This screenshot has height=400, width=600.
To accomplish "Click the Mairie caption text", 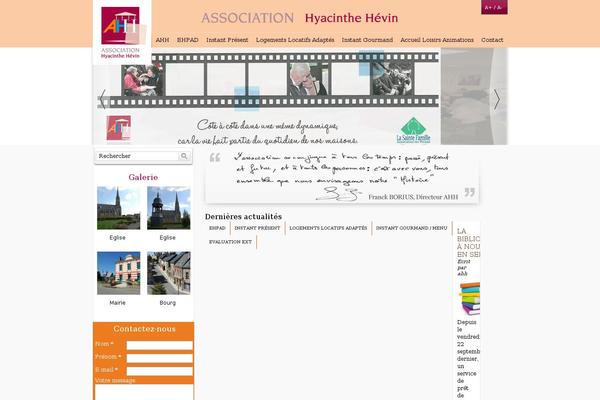I will (x=117, y=303).
